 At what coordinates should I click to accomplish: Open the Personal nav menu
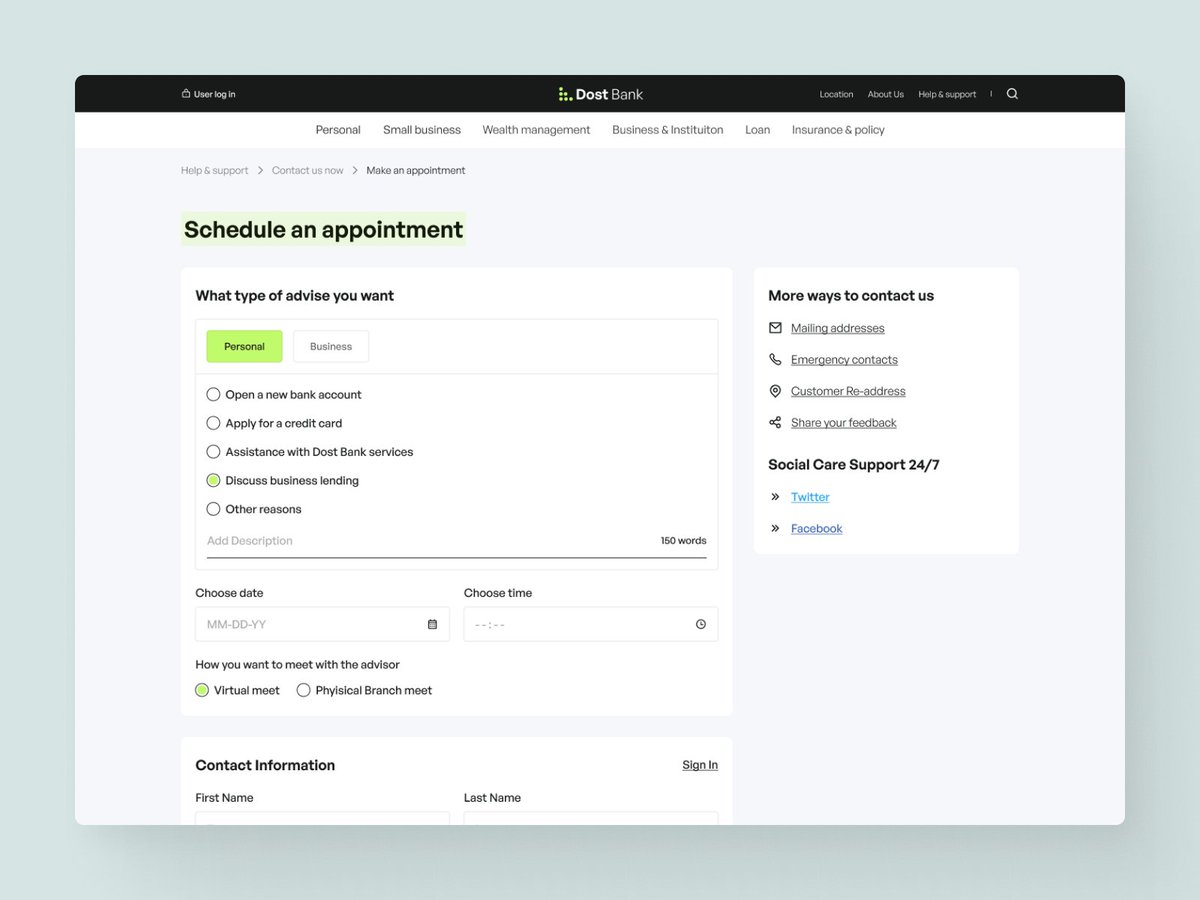(338, 130)
